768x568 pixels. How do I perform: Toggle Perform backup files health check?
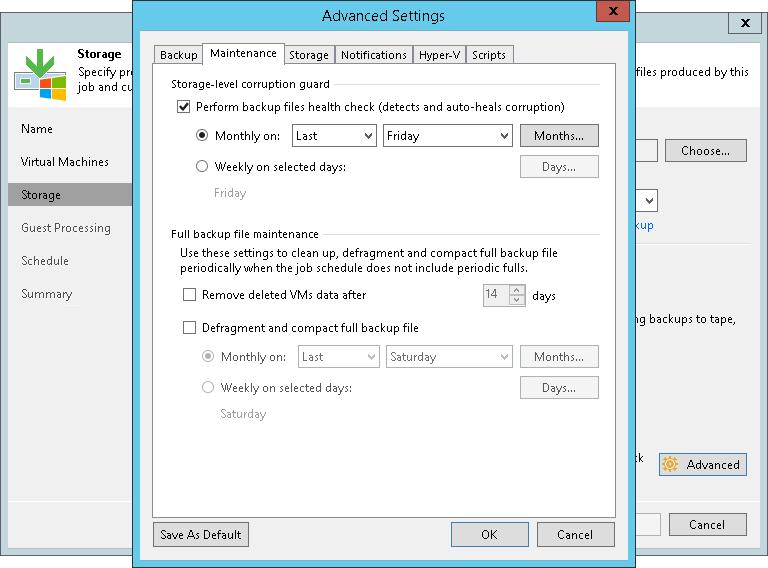[184, 107]
